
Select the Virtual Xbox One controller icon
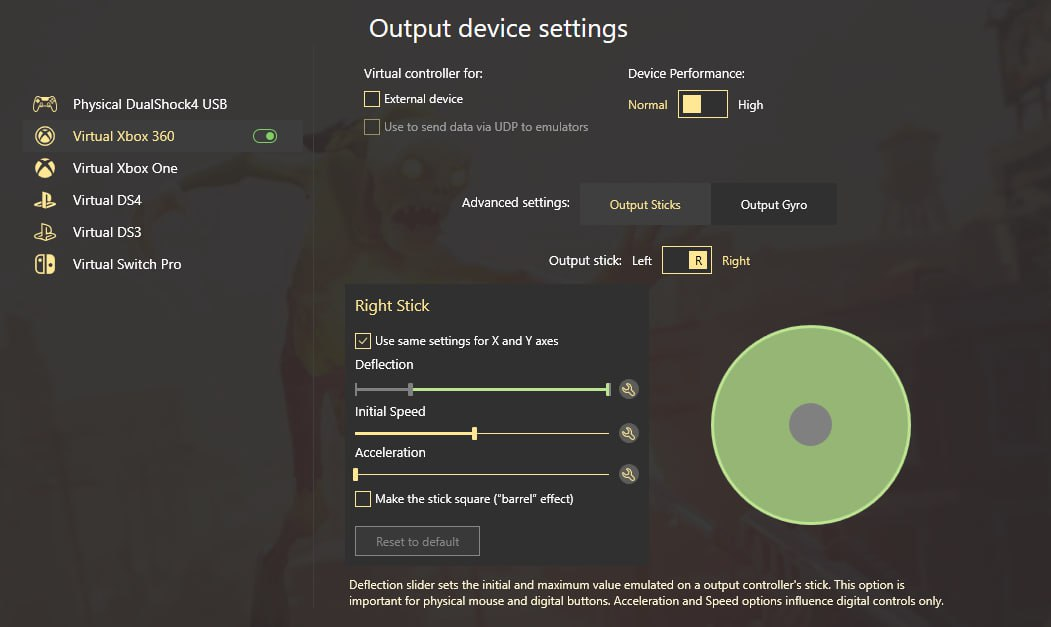[45, 167]
